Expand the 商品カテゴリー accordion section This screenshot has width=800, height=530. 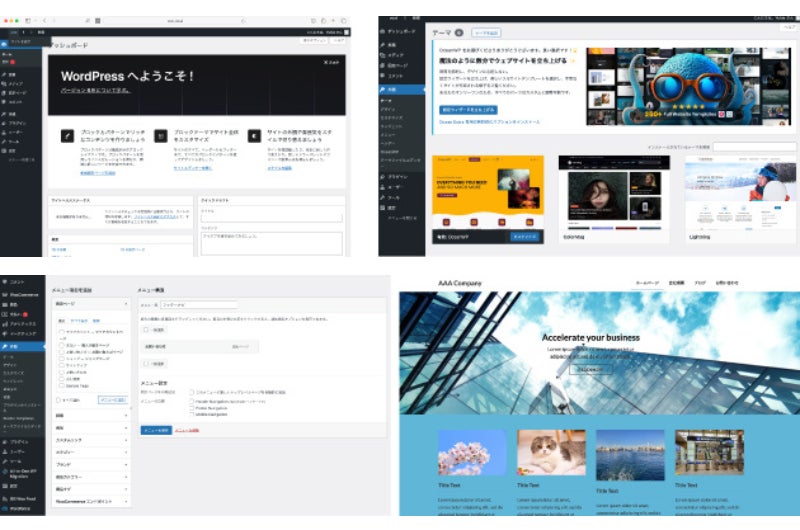(91, 476)
